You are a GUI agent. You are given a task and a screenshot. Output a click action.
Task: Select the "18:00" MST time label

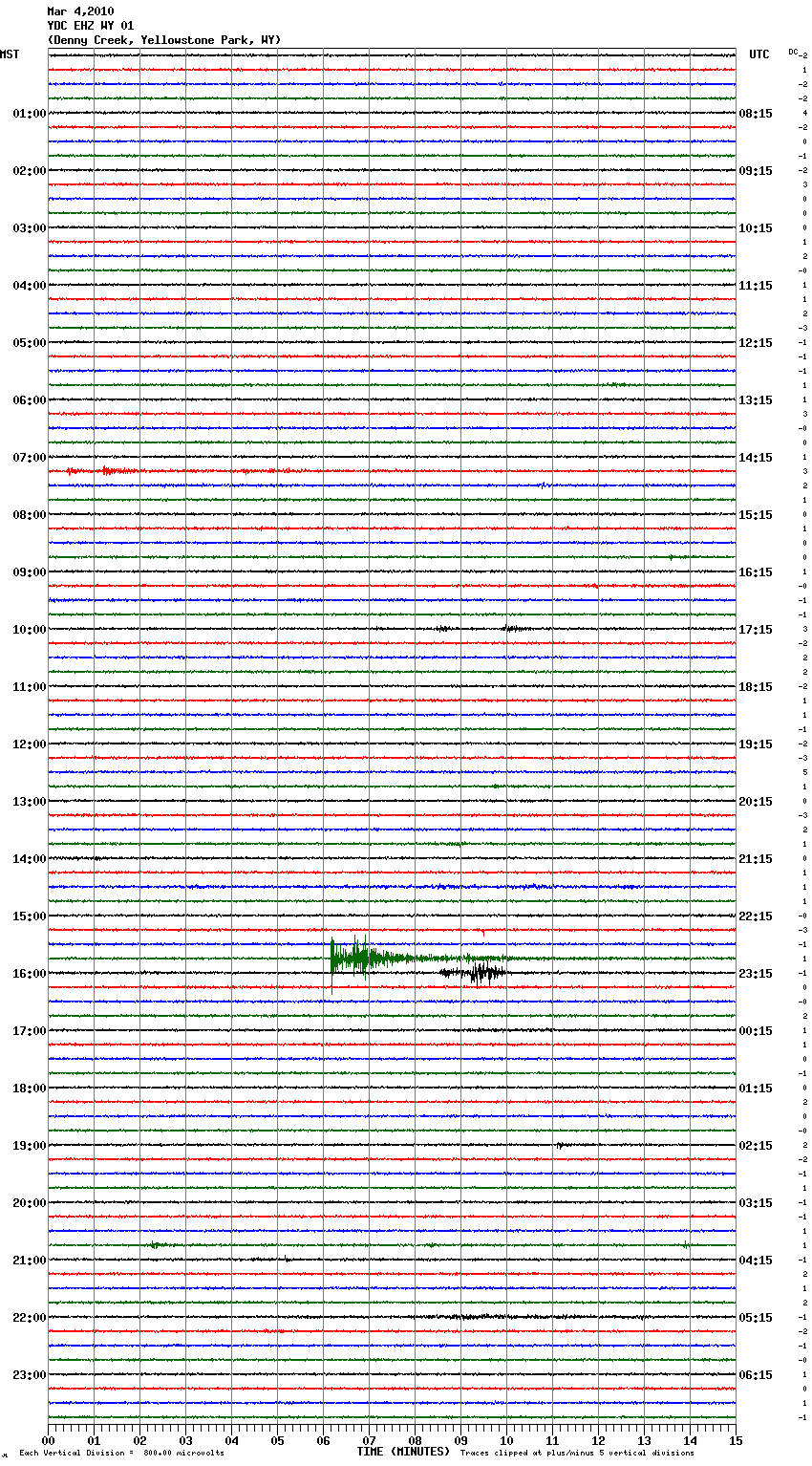(30, 1089)
